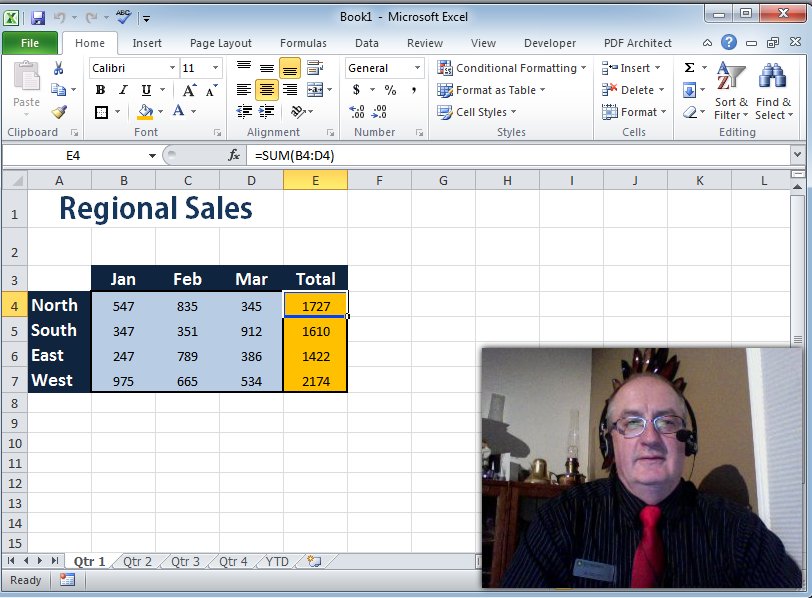The height and width of the screenshot is (598, 812).
Task: Click the Merge & Center icon
Action: coord(313,90)
